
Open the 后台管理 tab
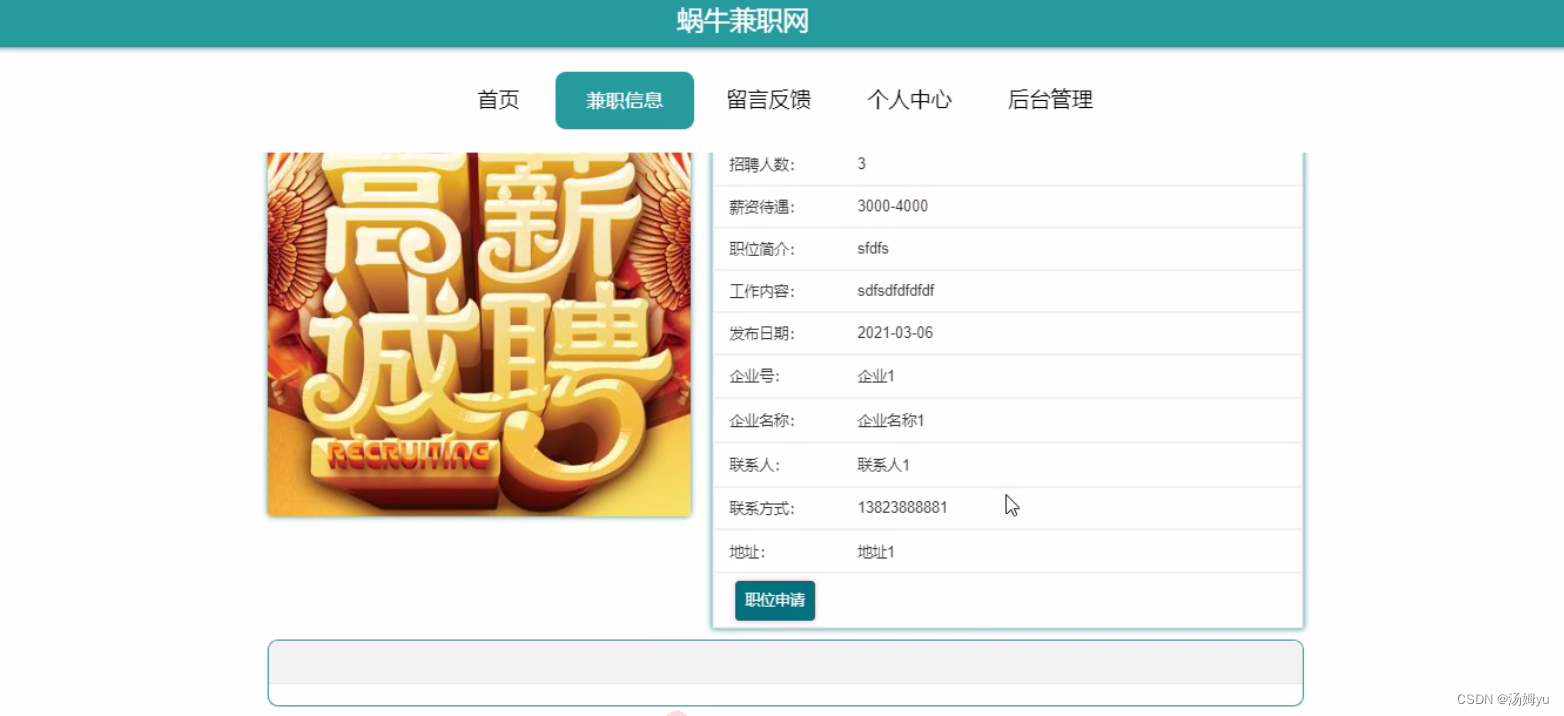pos(1049,99)
